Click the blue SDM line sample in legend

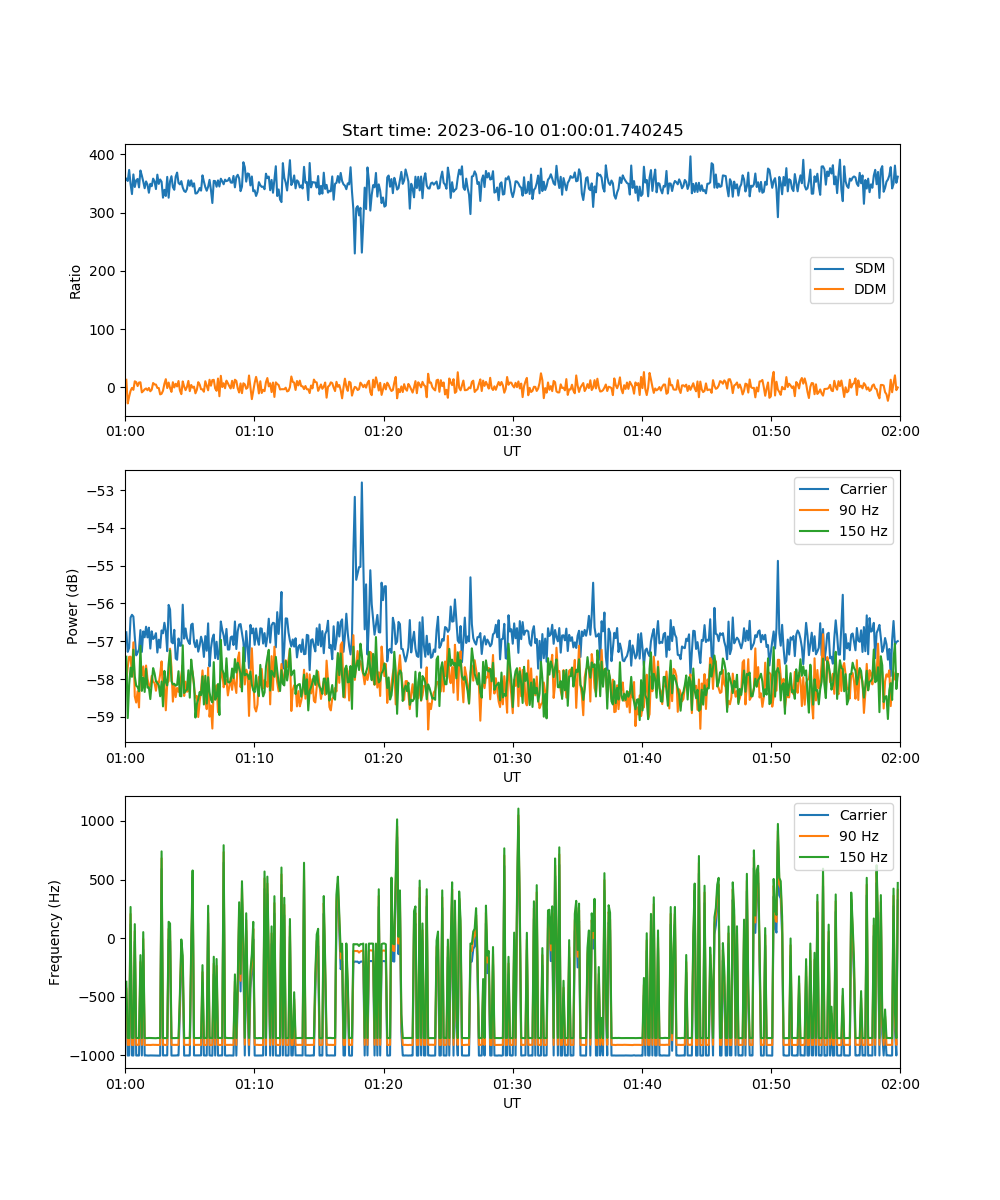tap(829, 270)
